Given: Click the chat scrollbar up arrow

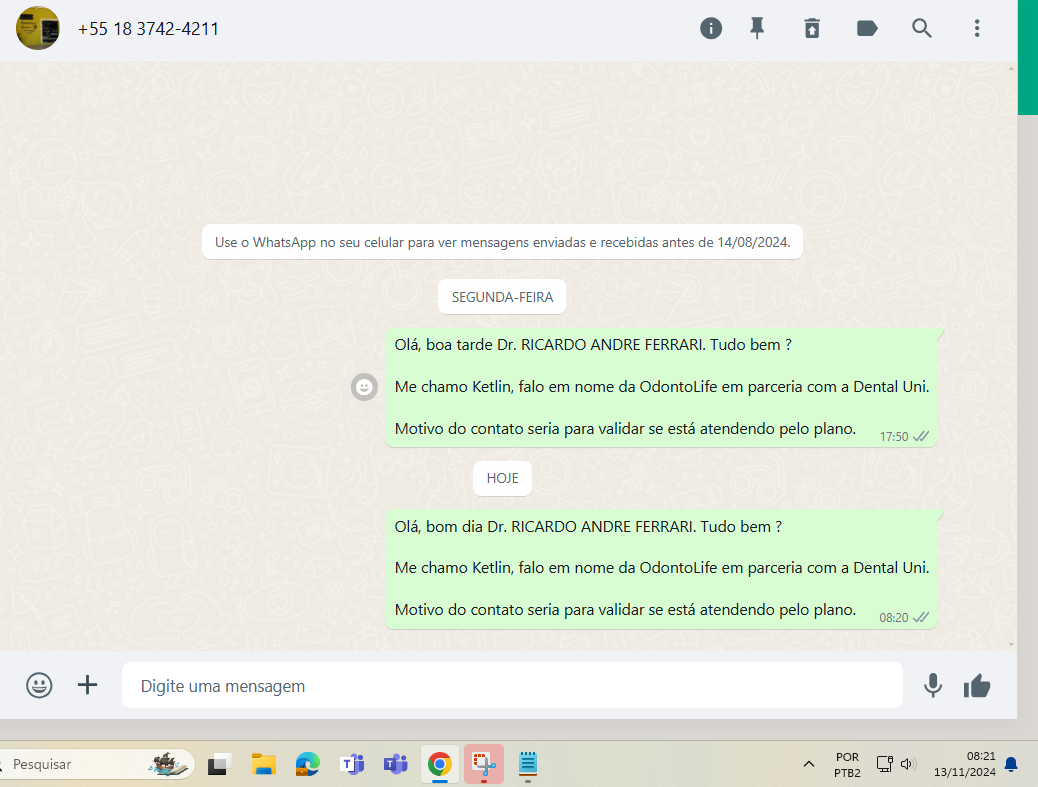Looking at the screenshot, I should (1011, 68).
